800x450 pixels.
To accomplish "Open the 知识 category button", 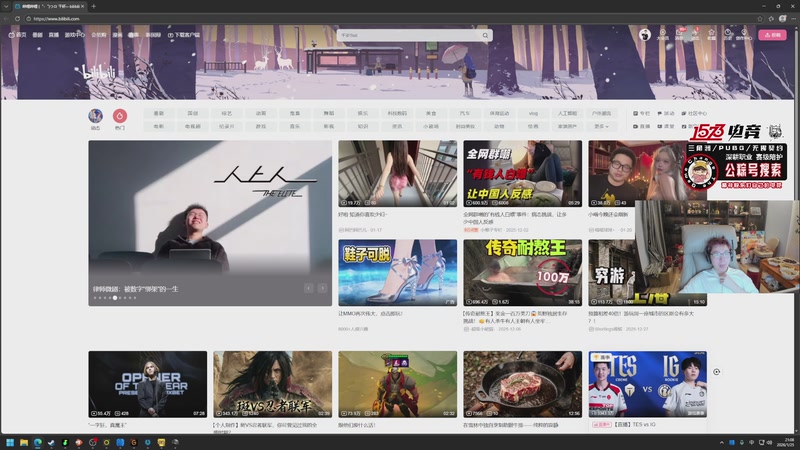I will [363, 126].
